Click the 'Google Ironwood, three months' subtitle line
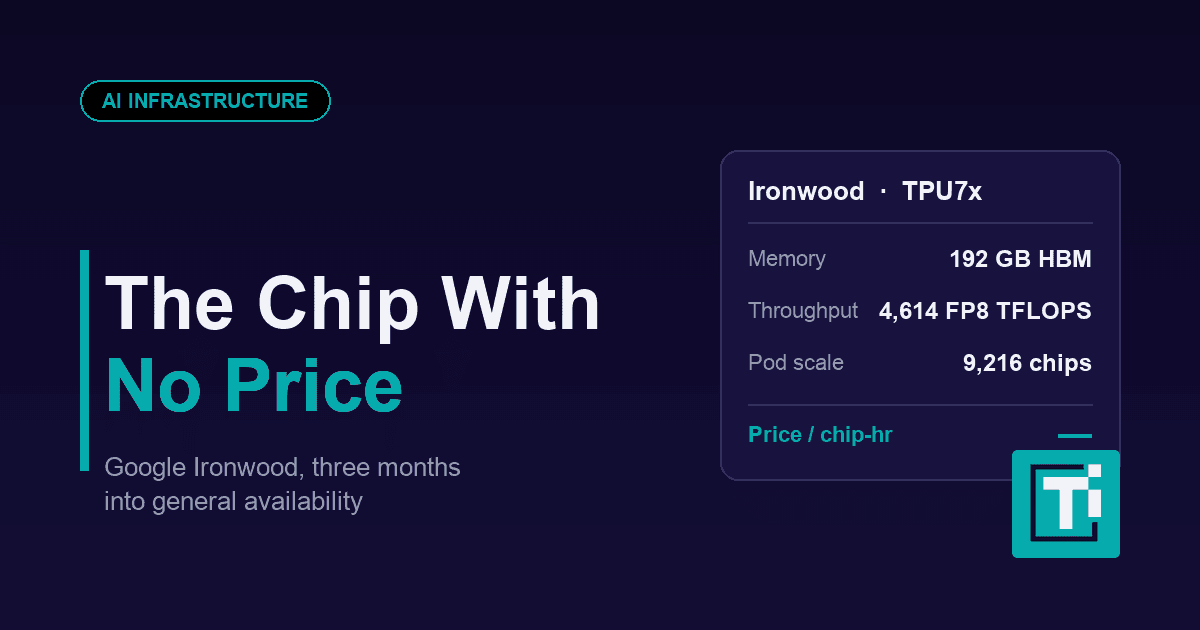The height and width of the screenshot is (630, 1200). [x=282, y=468]
